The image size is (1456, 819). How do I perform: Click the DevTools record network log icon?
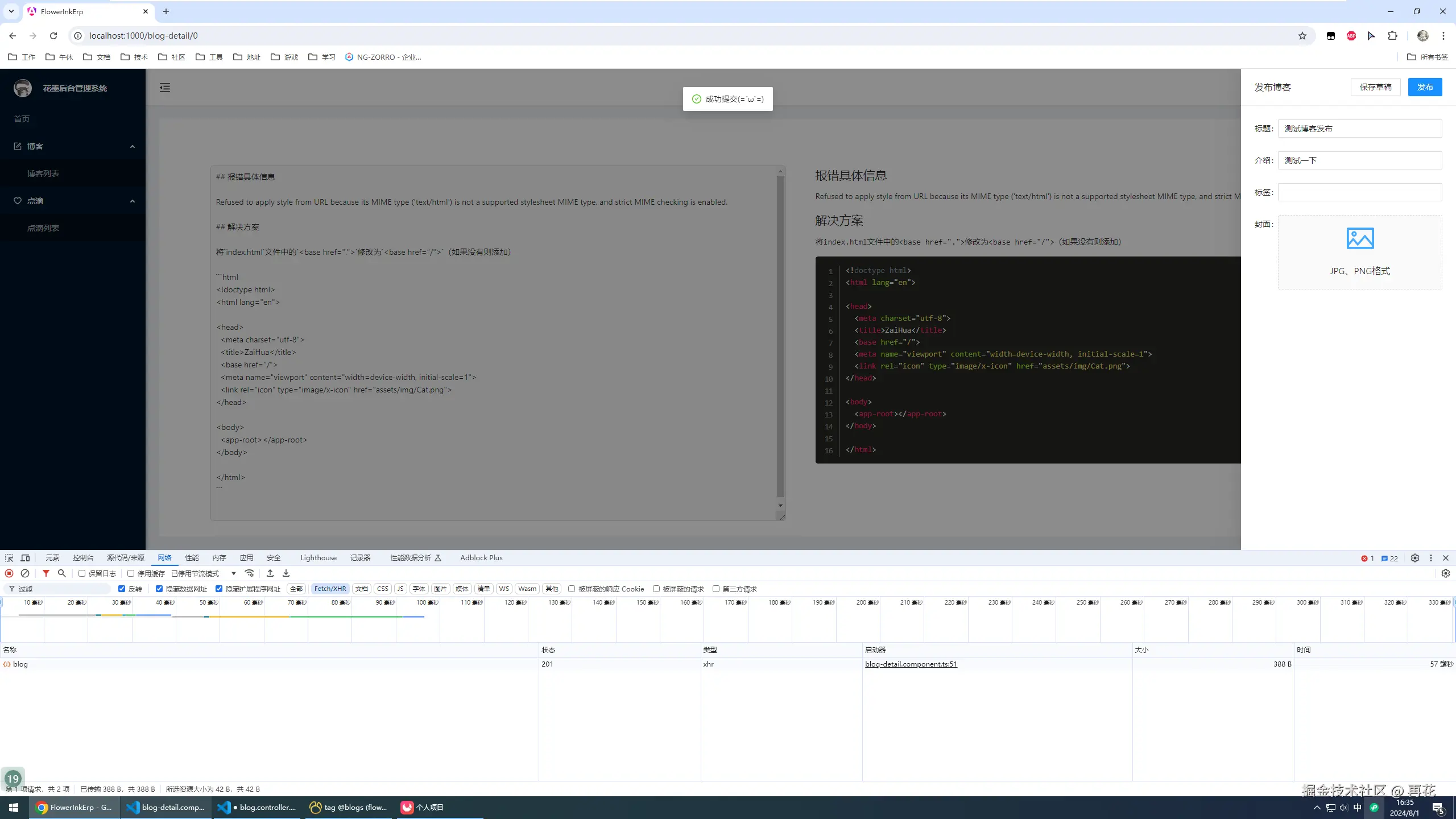click(9, 573)
